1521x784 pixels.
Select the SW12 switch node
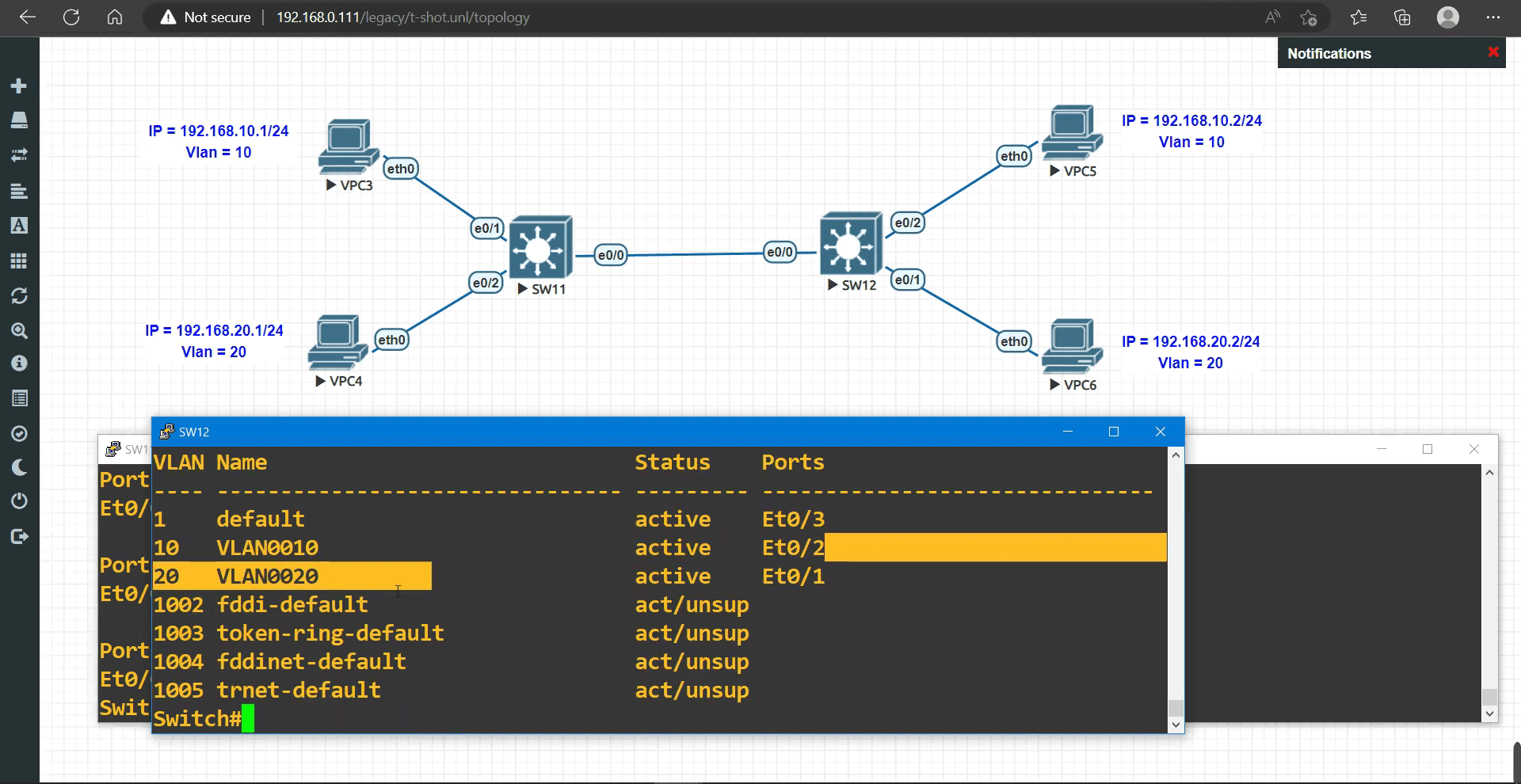coord(851,243)
